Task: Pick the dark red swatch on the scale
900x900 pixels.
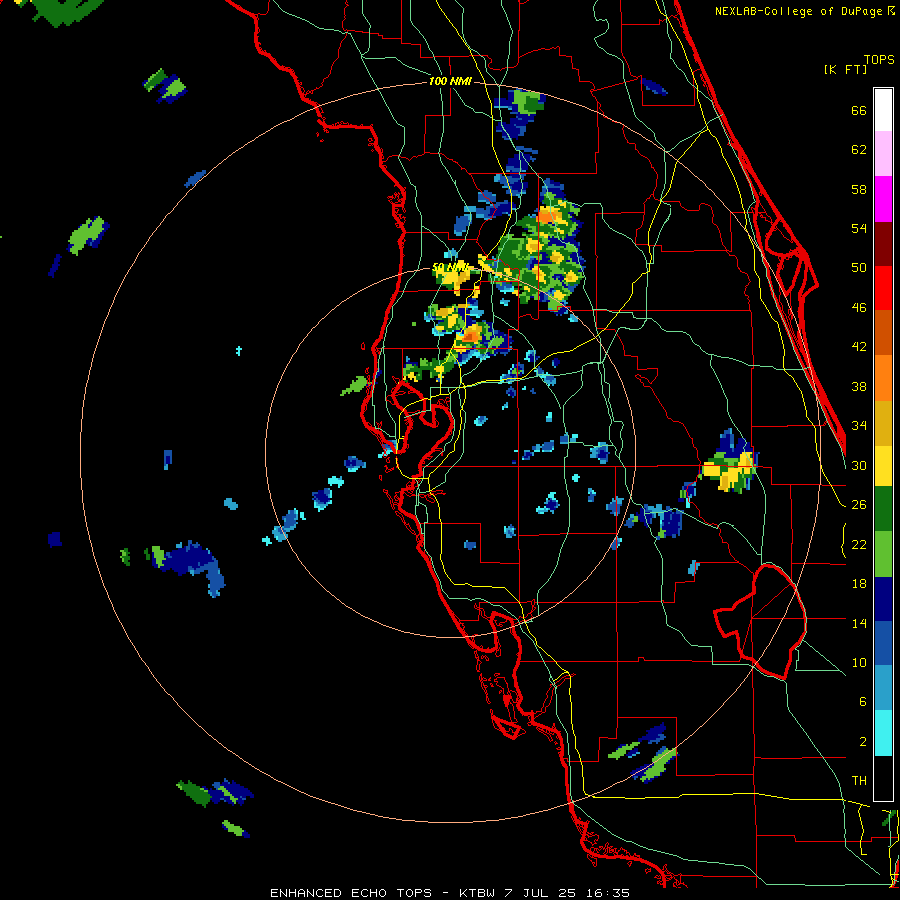Action: (x=883, y=244)
